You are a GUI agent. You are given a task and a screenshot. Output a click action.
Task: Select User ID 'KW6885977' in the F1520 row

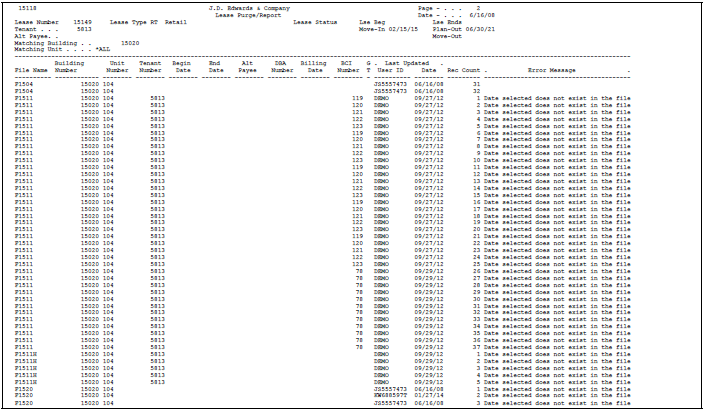(390, 395)
